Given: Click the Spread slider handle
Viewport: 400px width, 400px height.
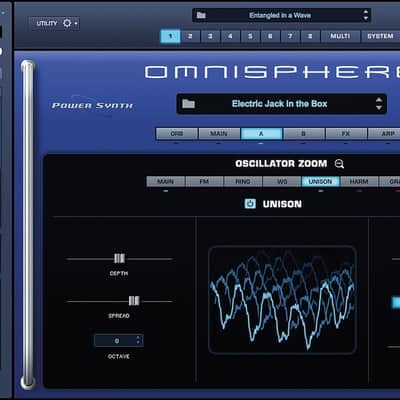Looking at the screenshot, I should 134,301.
